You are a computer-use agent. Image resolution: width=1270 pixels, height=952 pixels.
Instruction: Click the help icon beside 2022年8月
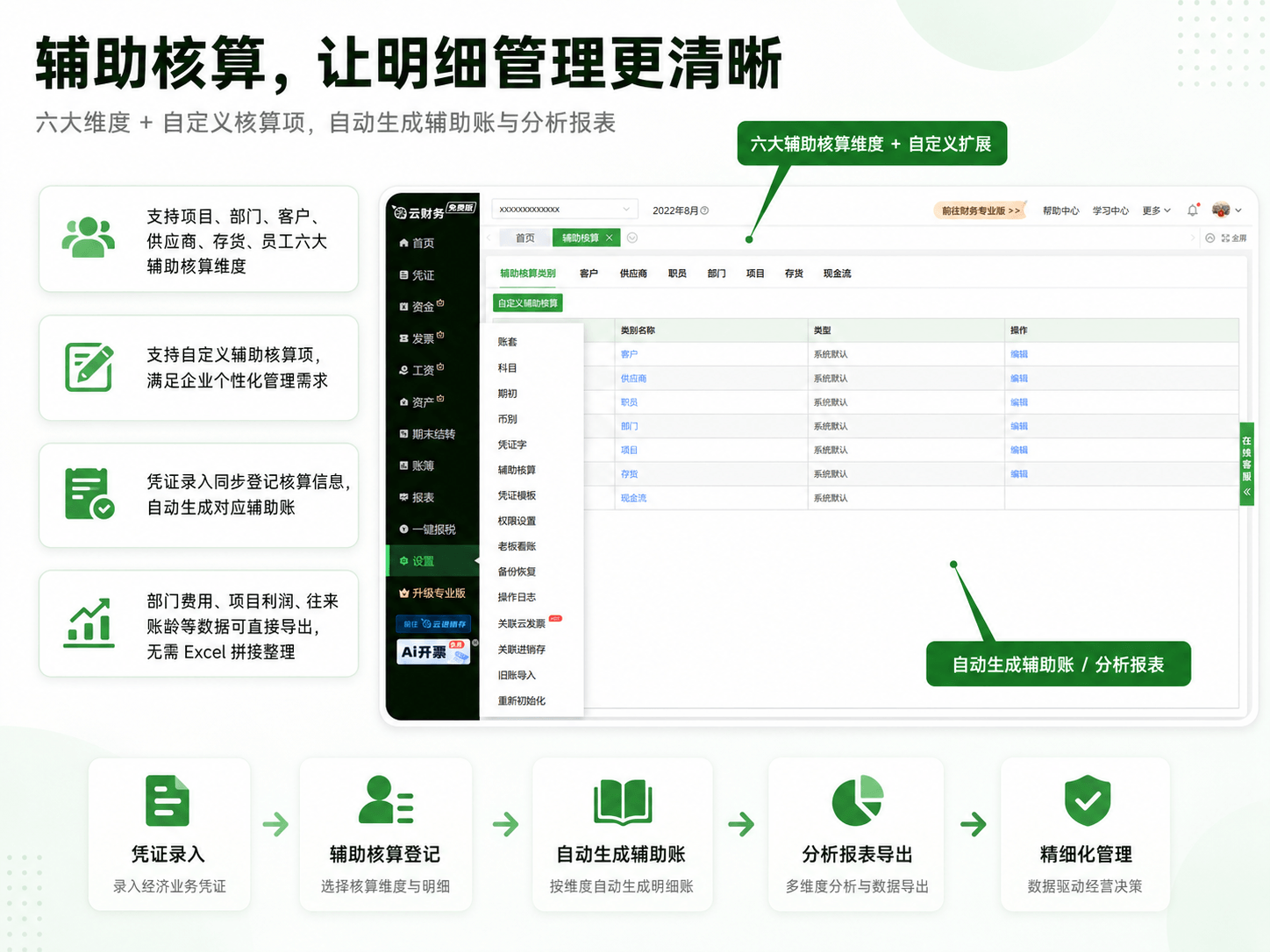[705, 210]
